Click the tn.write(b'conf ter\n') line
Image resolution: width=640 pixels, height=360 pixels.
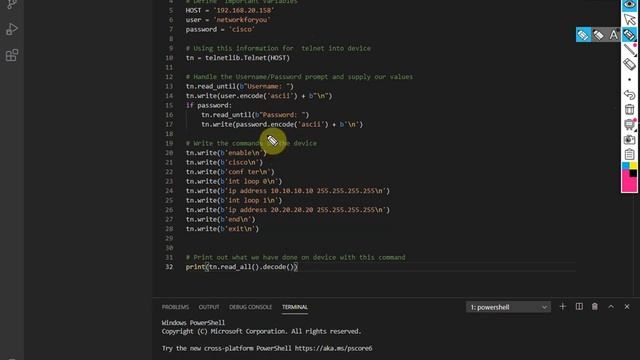point(230,172)
